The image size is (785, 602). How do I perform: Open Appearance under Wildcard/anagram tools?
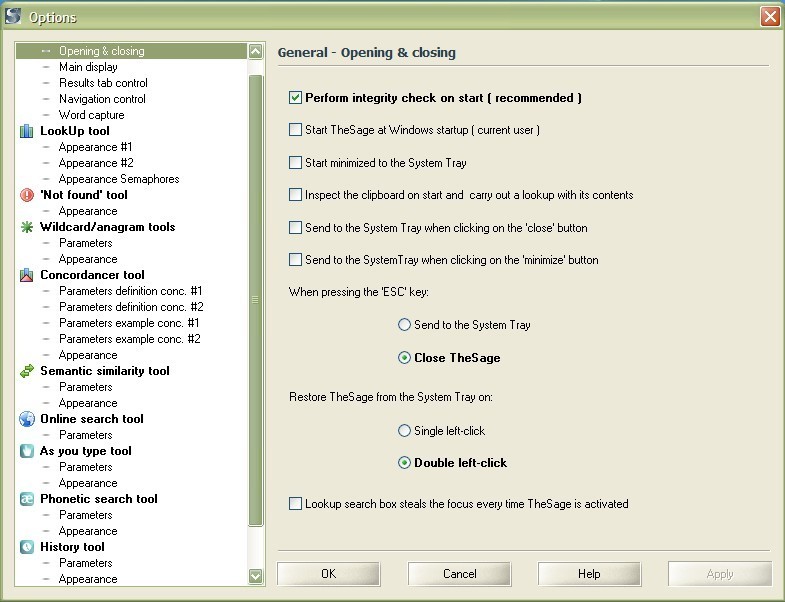point(88,259)
